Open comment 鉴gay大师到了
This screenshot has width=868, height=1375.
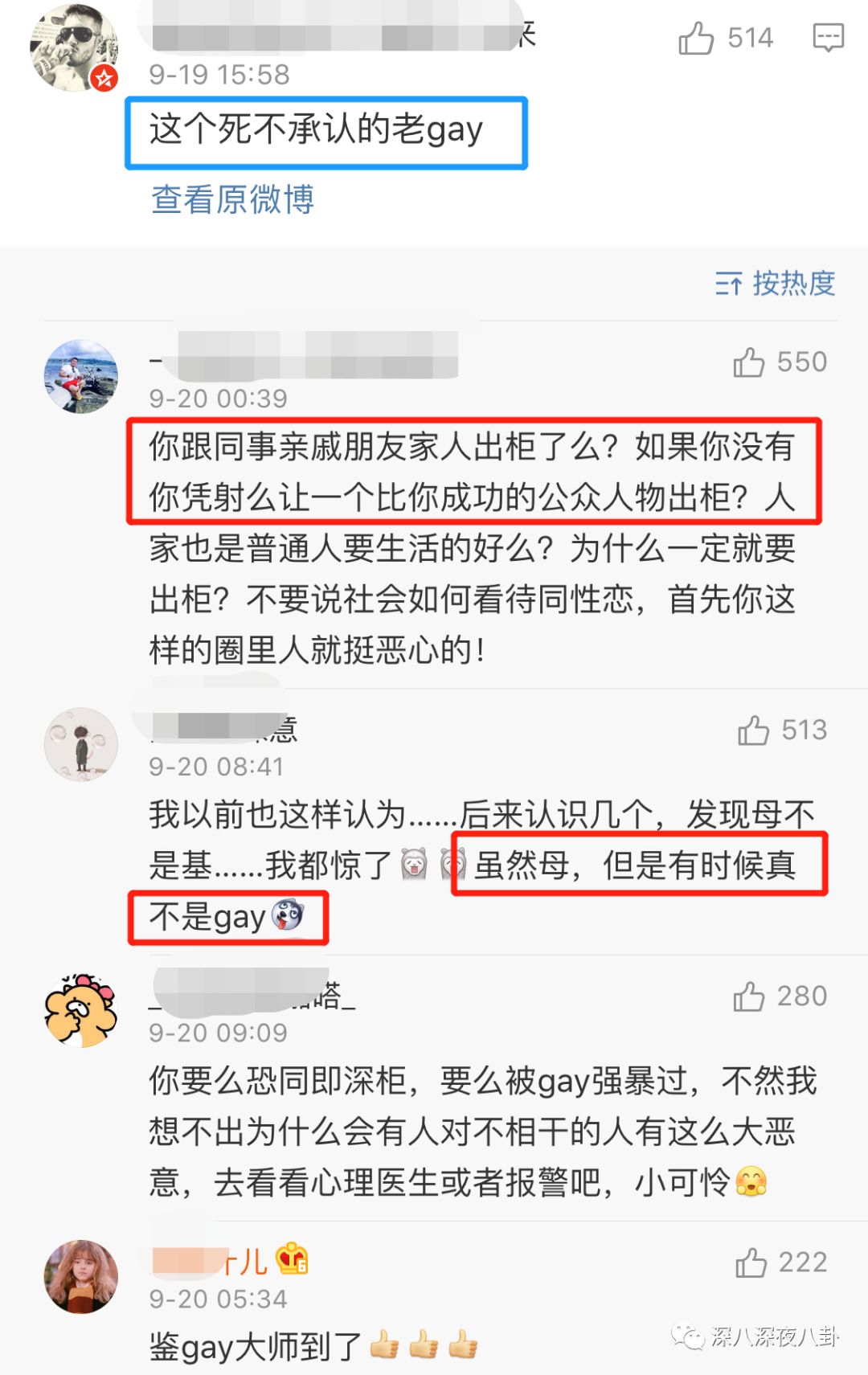tap(313, 1346)
